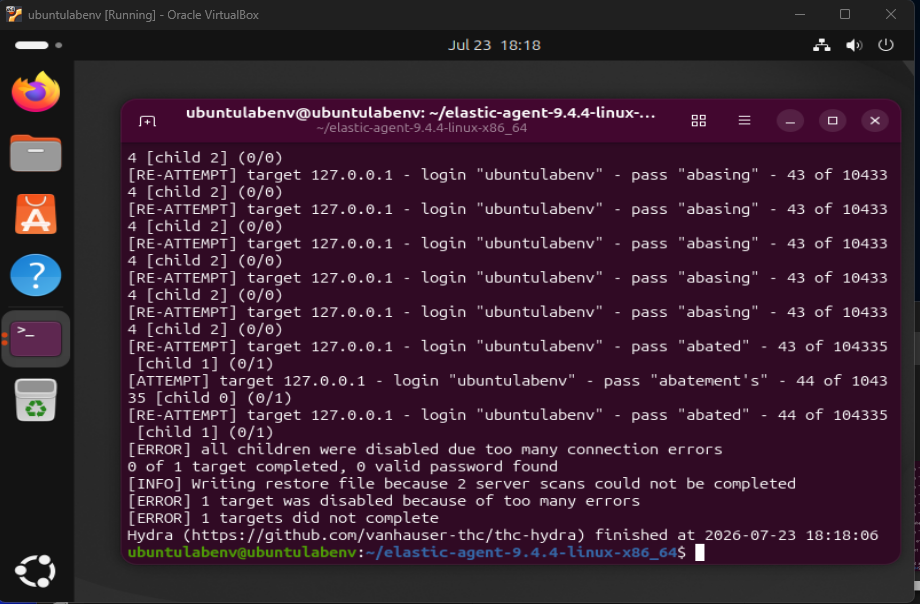Viewport: 920px width, 604px height.
Task: Open the Files manager in the dock
Action: point(36,153)
